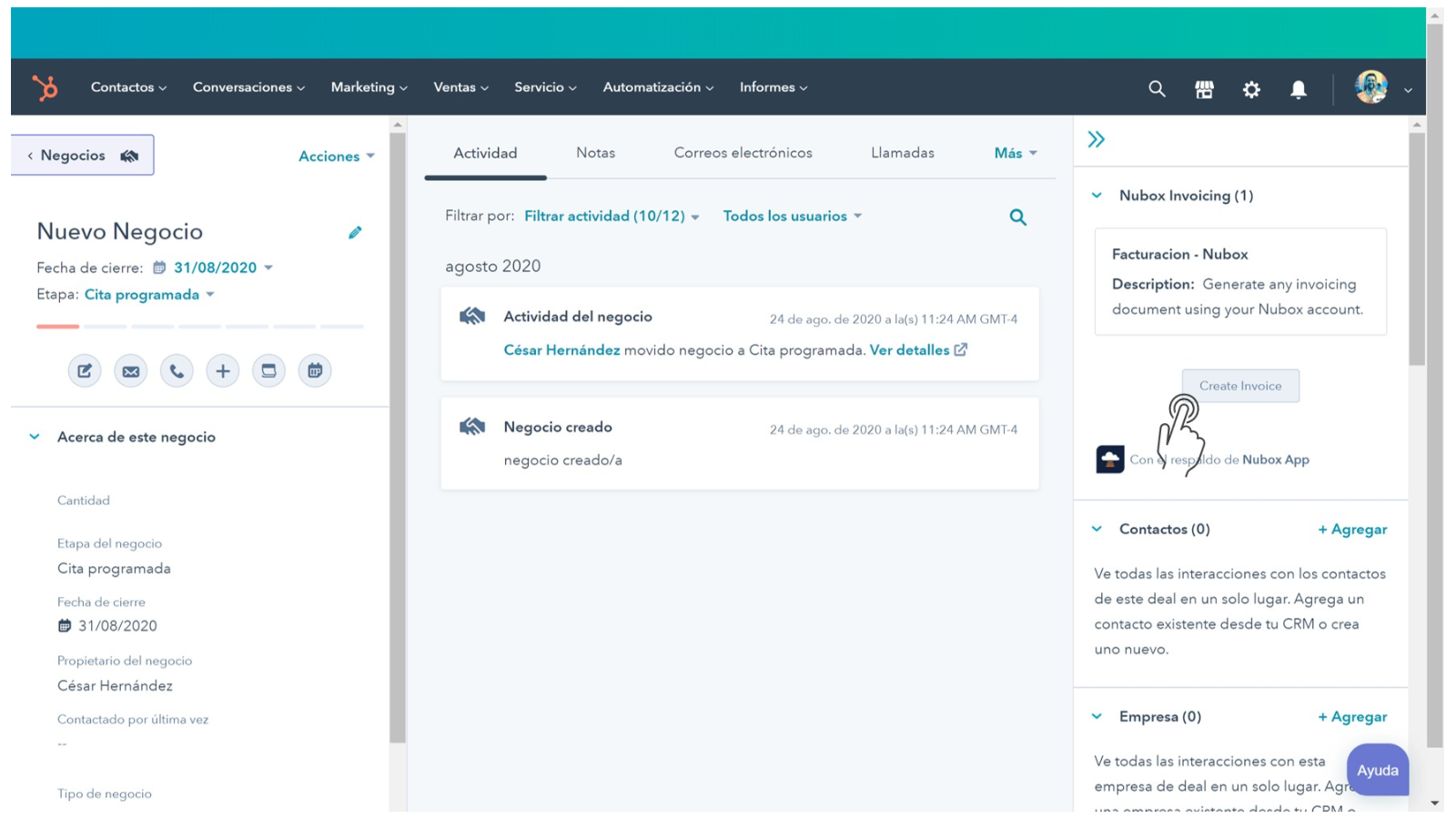The height and width of the screenshot is (819, 1456).
Task: Start a call using the phone icon
Action: tap(177, 370)
